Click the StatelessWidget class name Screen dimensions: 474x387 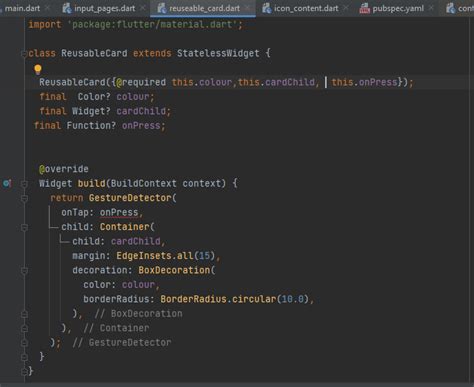point(218,53)
